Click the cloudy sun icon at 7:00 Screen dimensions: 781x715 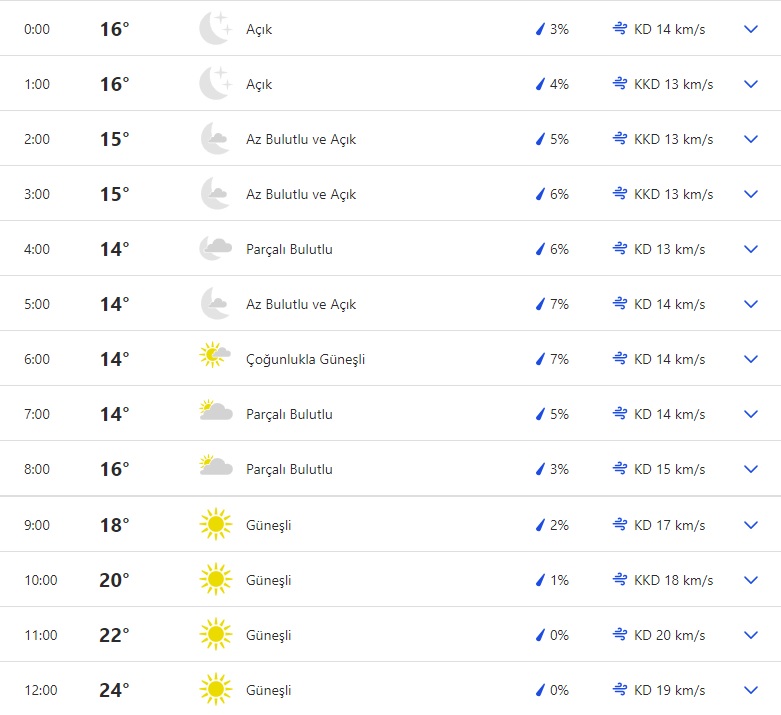point(215,414)
